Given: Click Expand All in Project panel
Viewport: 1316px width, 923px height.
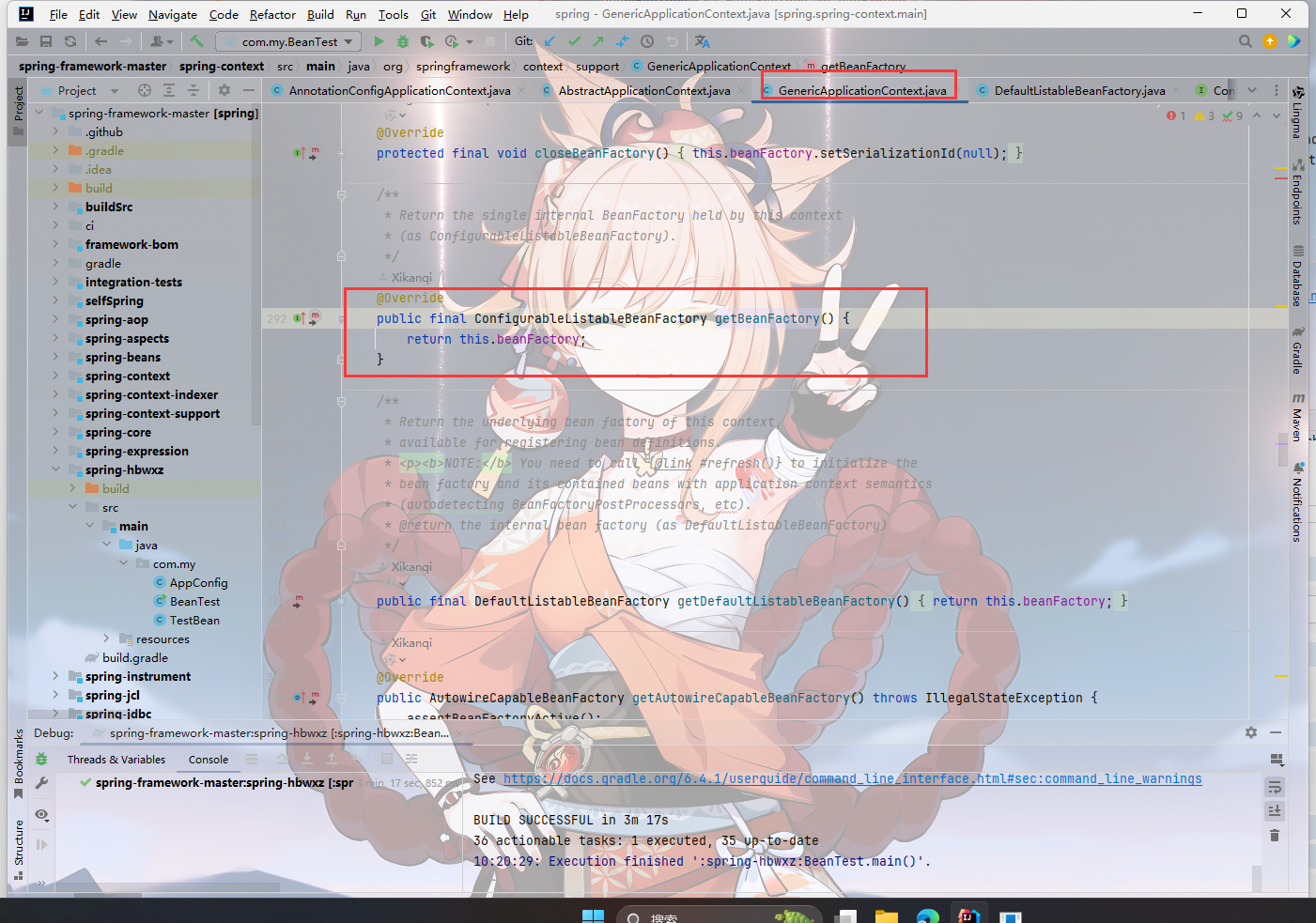Looking at the screenshot, I should pyautogui.click(x=169, y=90).
